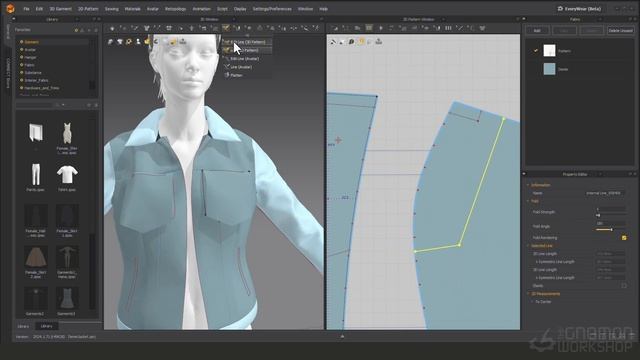Open the Sewing menu
Screen dimensions: 640x360
point(111,9)
